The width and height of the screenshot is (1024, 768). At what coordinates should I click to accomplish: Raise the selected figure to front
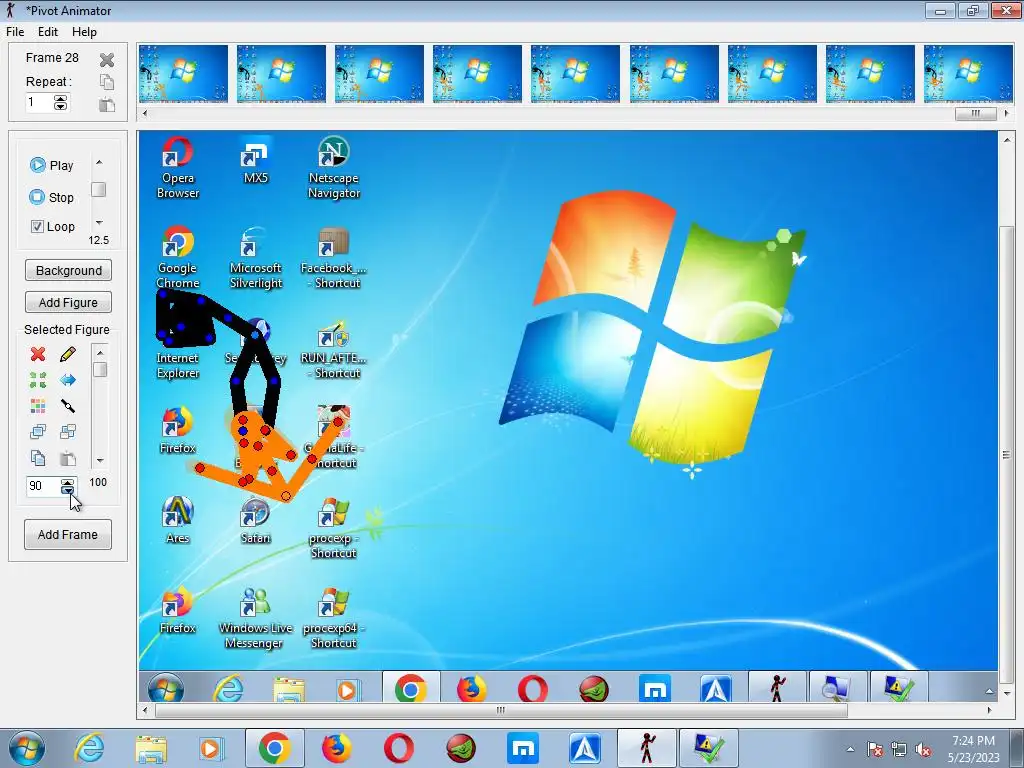click(38, 432)
